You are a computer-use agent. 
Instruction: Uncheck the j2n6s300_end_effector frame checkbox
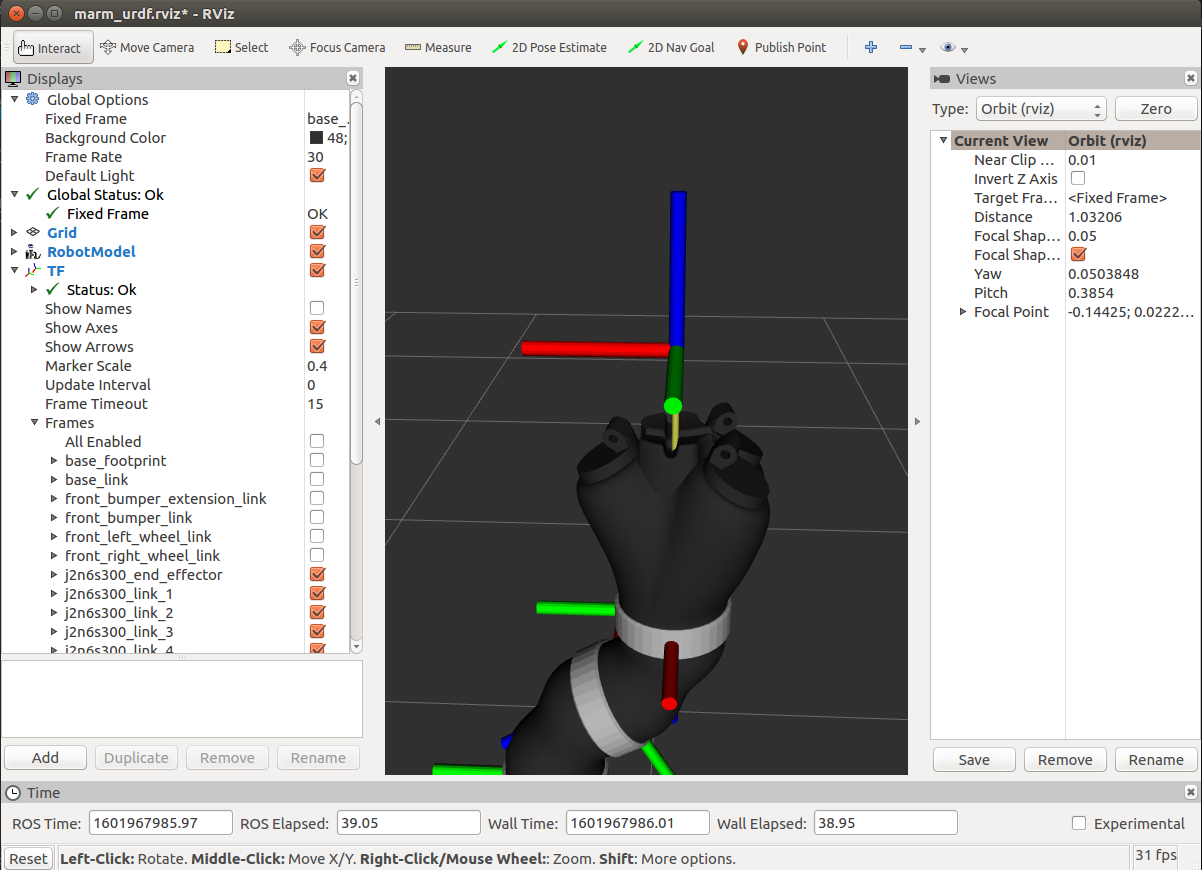(x=317, y=574)
